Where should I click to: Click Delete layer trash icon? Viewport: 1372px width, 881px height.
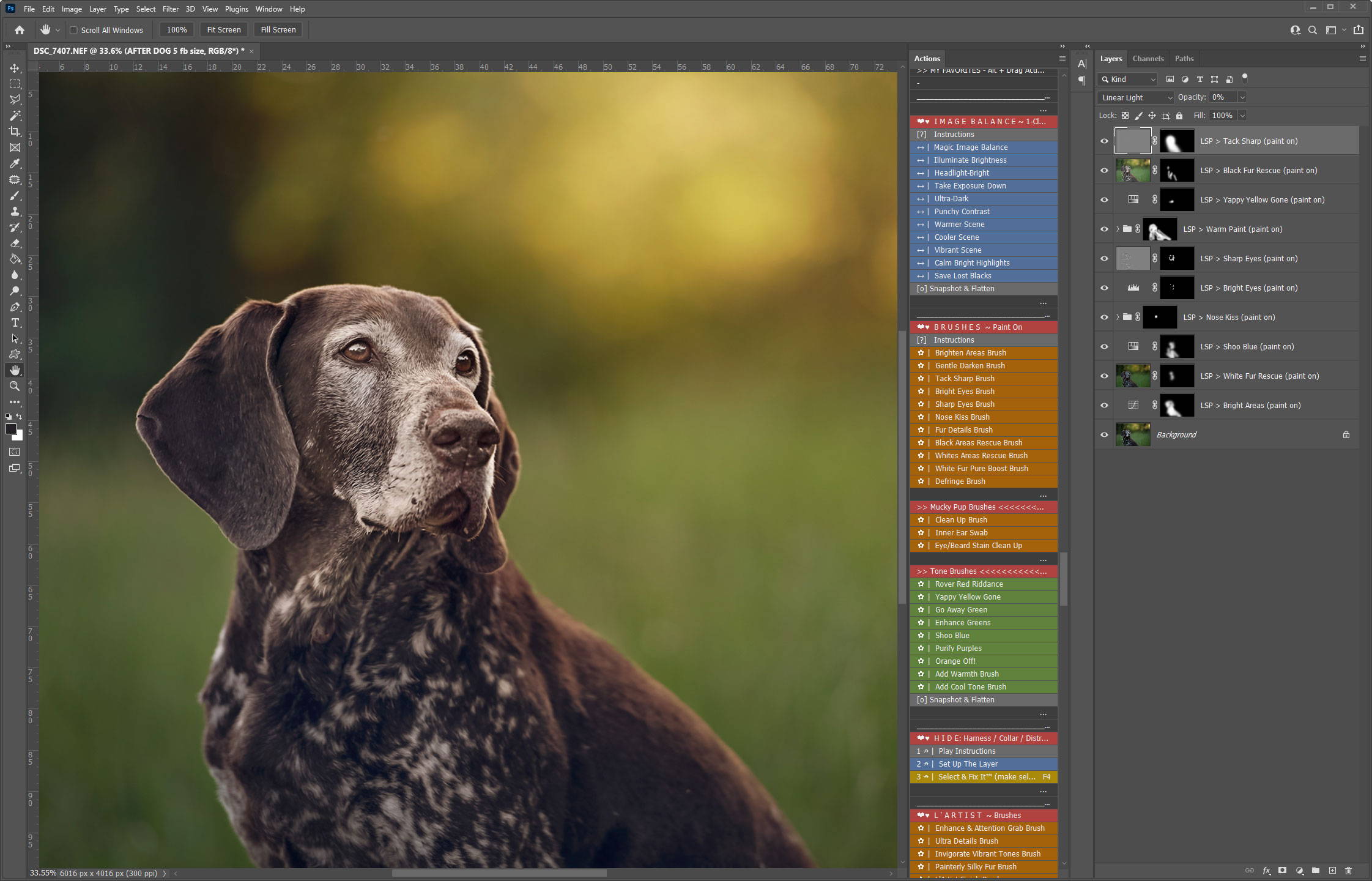(1348, 870)
